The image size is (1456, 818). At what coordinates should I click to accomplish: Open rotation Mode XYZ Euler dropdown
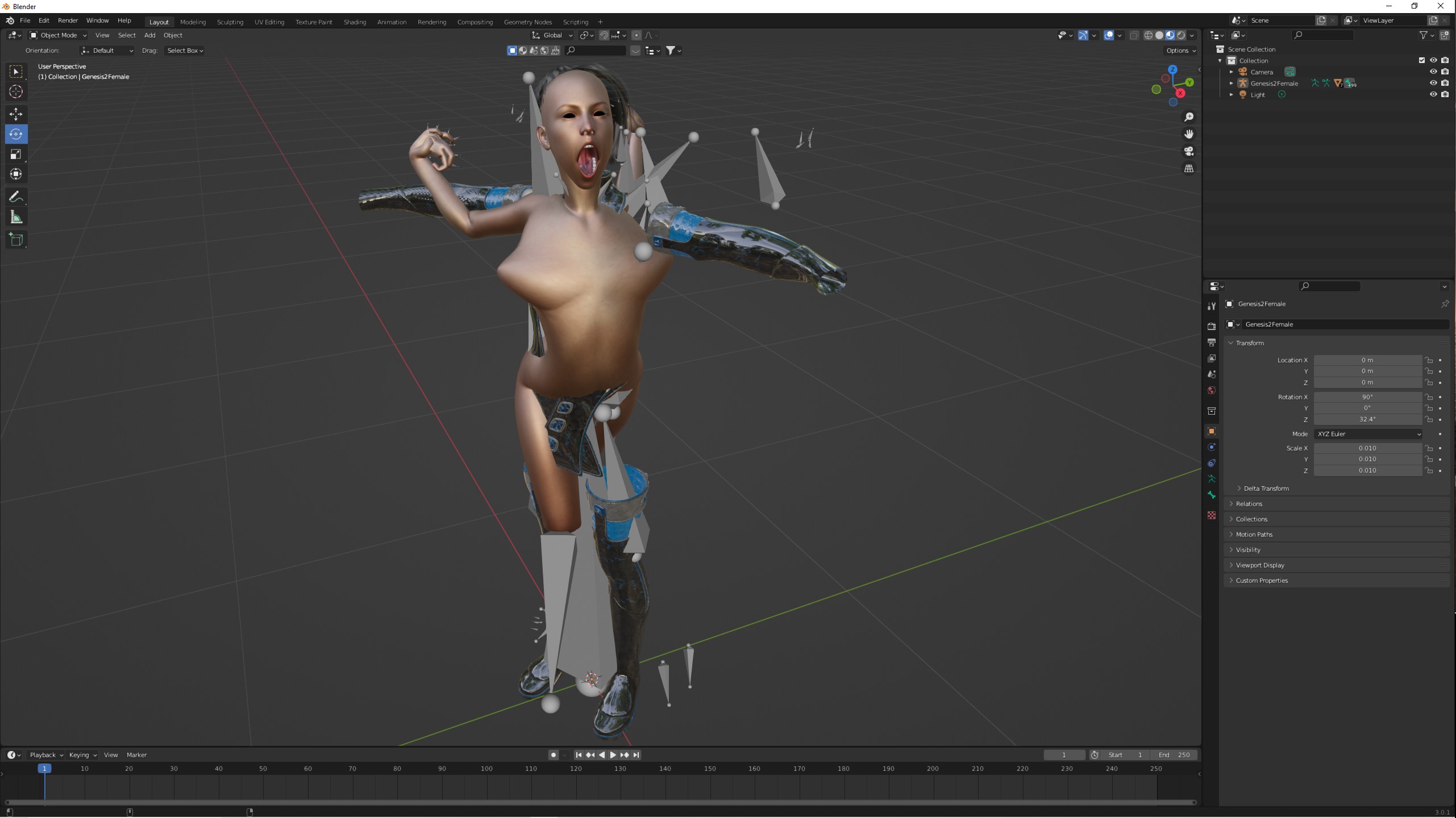point(1368,434)
